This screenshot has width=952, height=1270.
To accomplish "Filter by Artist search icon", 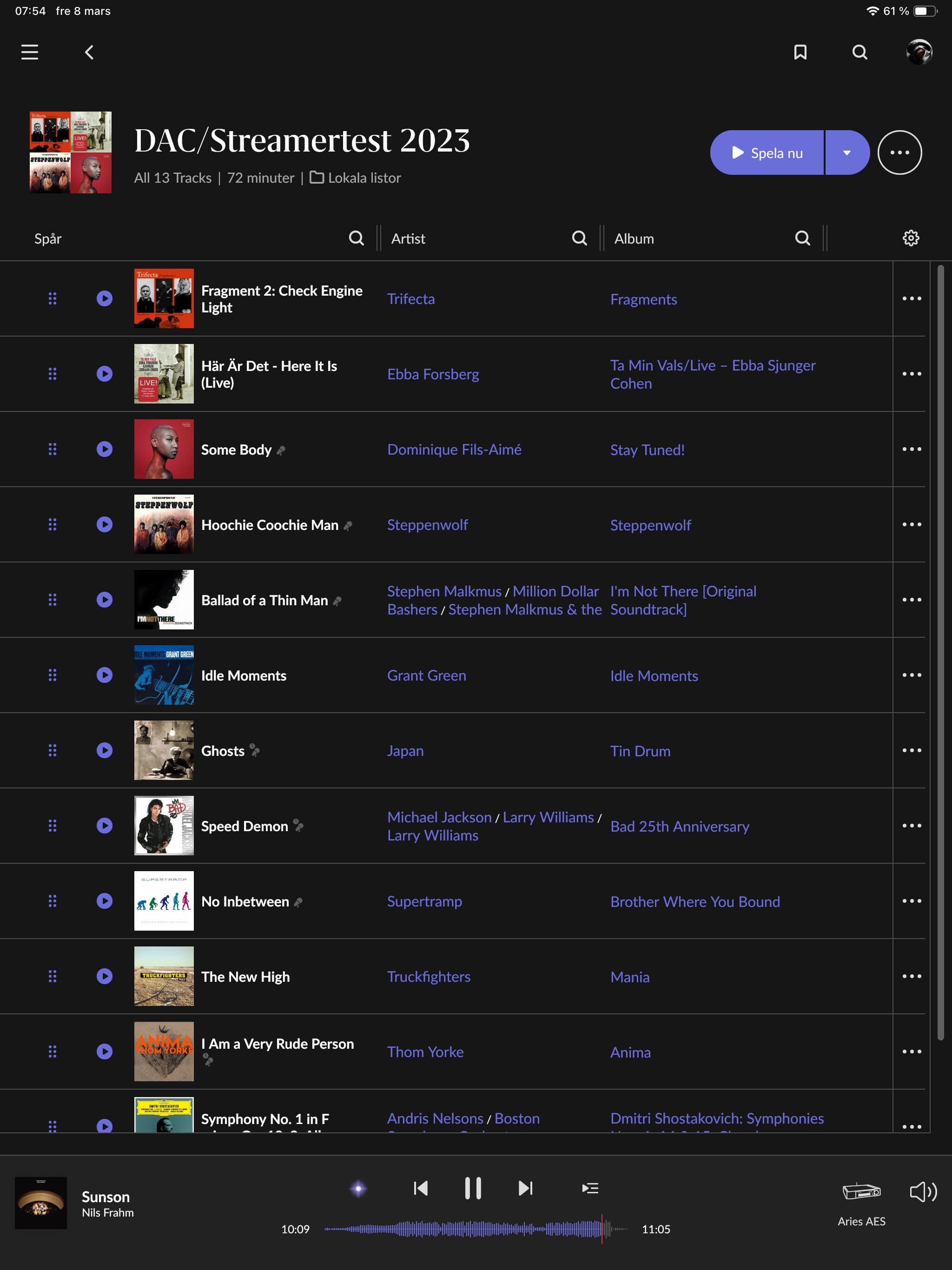I will point(580,238).
